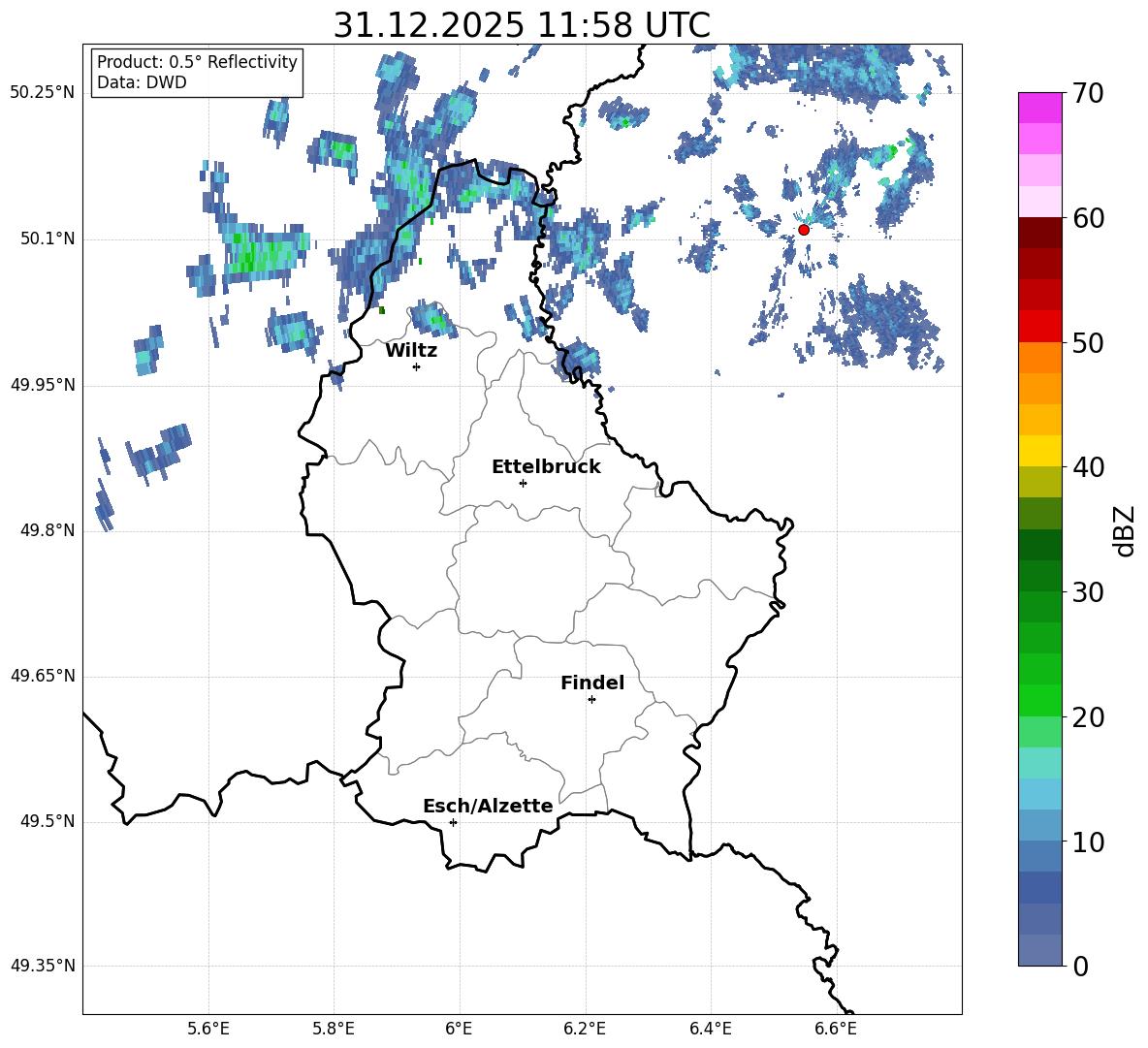This screenshot has height=1048, width=1148.
Task: Click the Esch/Alzette station cross marker
Action: (453, 822)
